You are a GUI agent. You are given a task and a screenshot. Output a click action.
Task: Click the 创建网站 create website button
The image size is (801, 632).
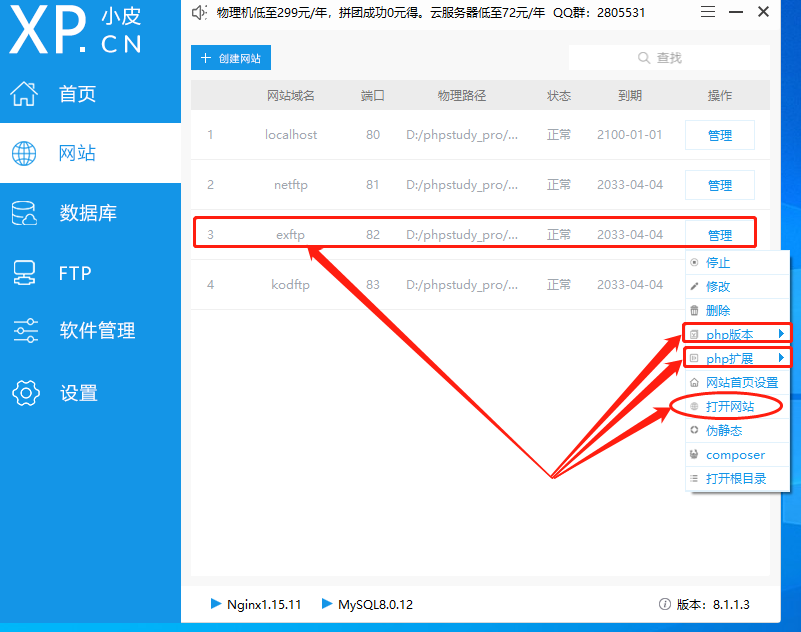(x=231, y=58)
